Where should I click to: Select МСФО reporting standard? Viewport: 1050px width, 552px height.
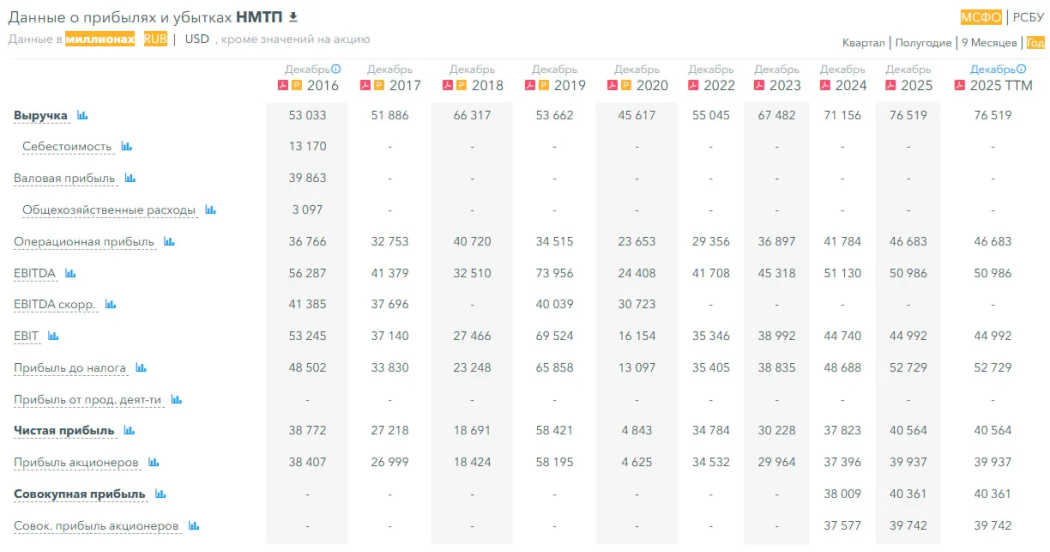(981, 17)
